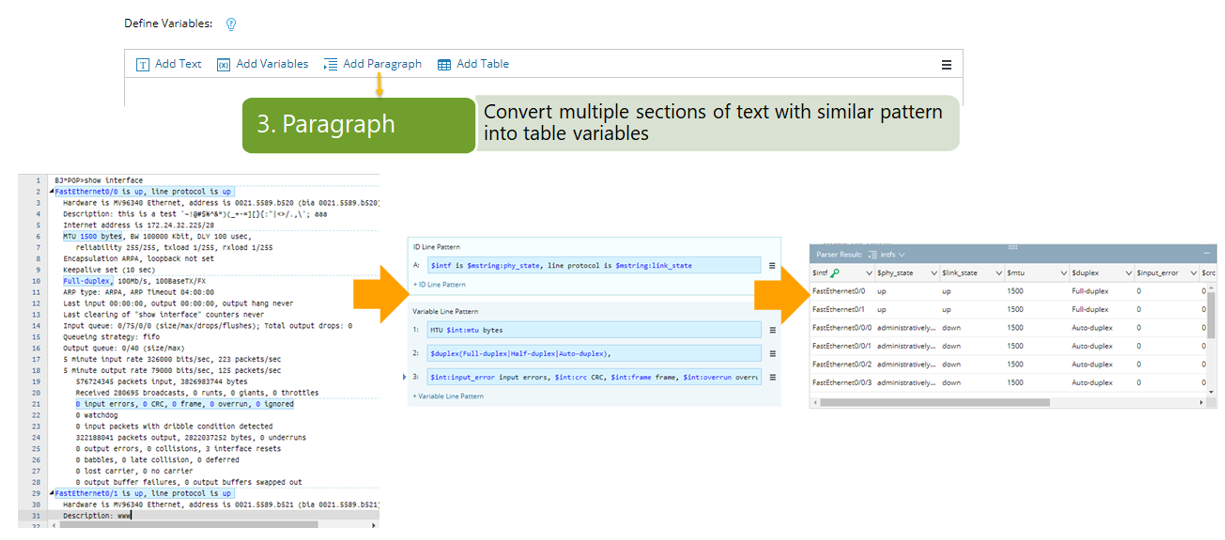The width and height of the screenshot is (1225, 540).
Task: Open the intfs Parser Result dropdown
Action: pyautogui.click(x=889, y=254)
